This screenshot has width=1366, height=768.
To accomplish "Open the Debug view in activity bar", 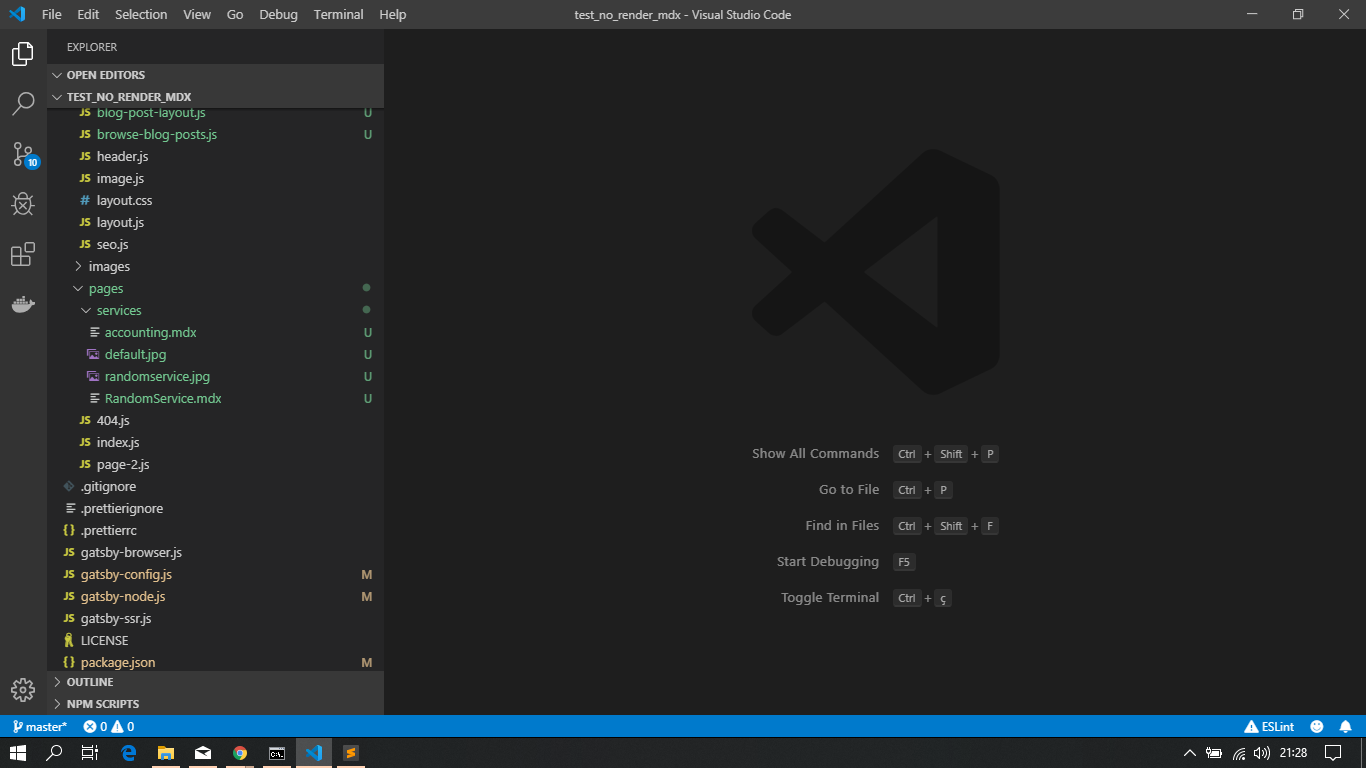I will (x=23, y=204).
